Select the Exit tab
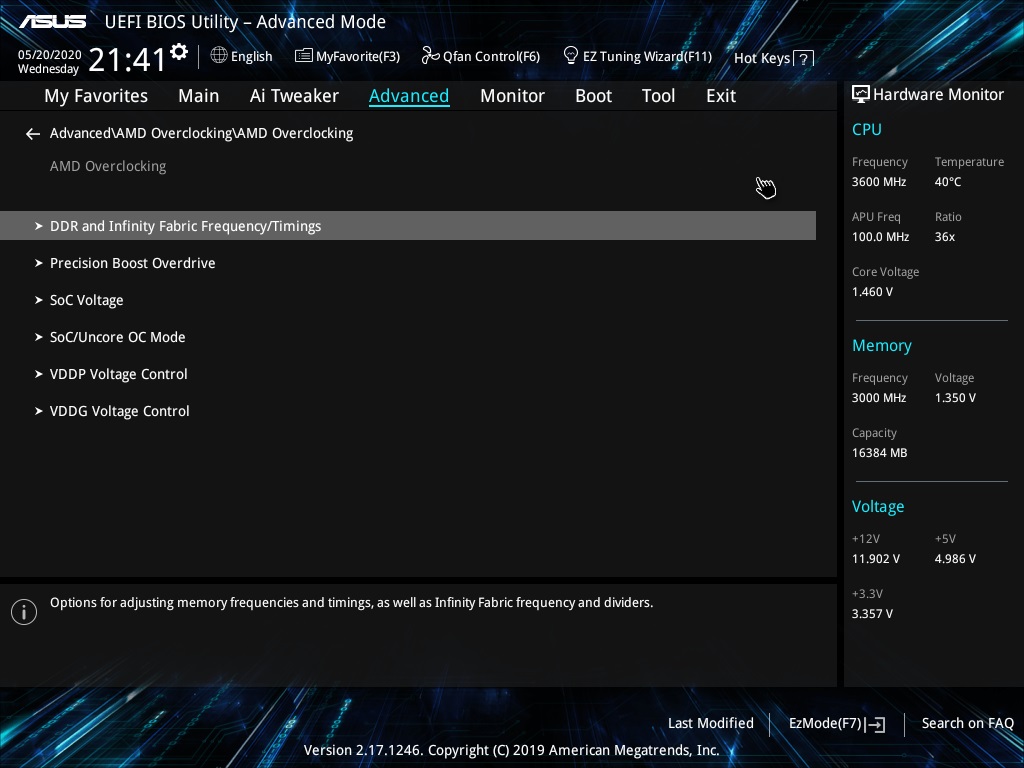 [721, 96]
